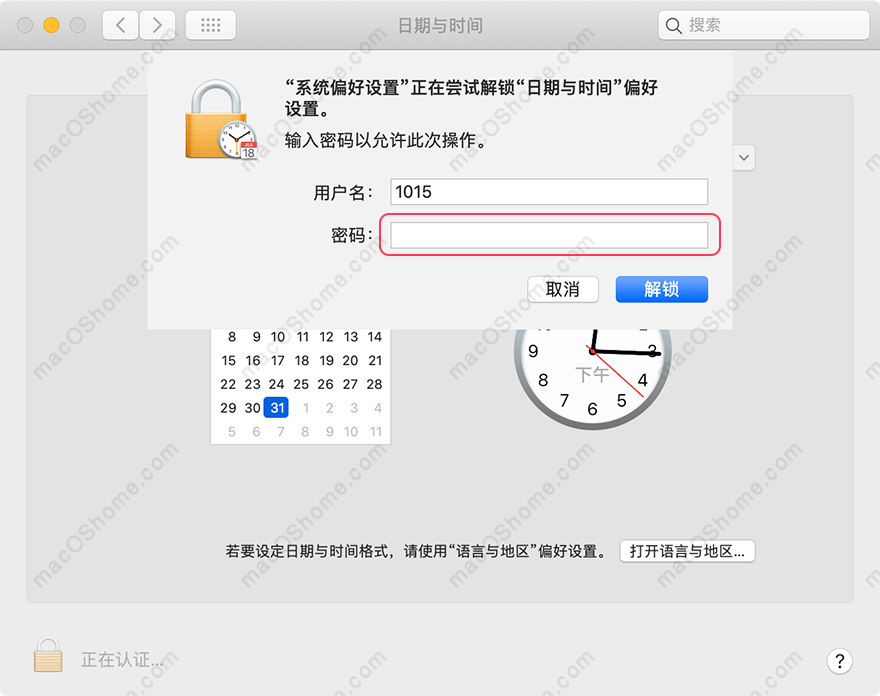Image resolution: width=880 pixels, height=696 pixels.
Task: Select highlighted date 31 in calendar
Action: click(277, 407)
